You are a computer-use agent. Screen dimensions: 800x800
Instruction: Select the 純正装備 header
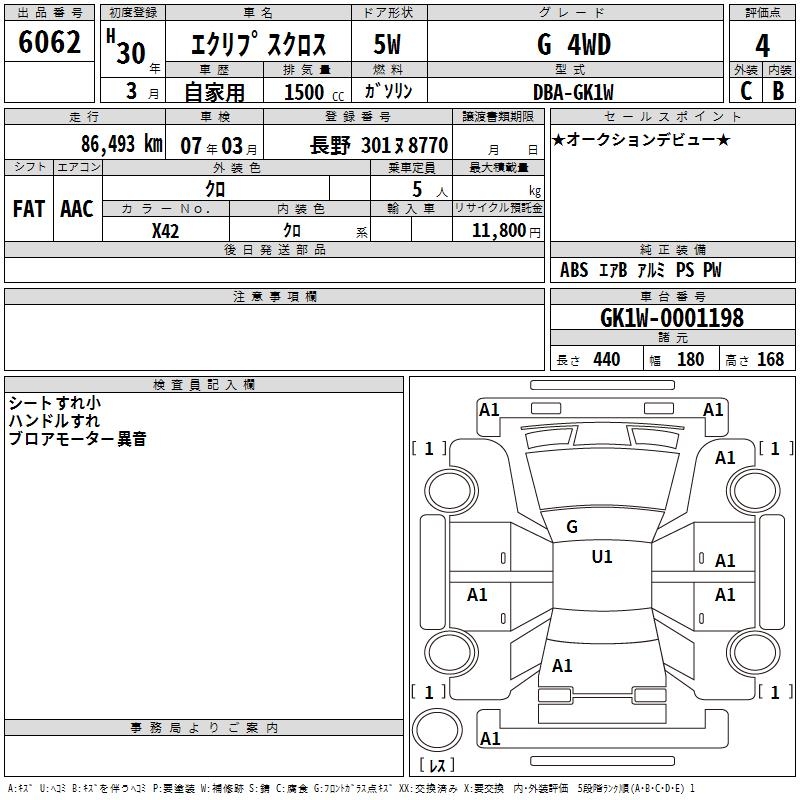pyautogui.click(x=672, y=249)
